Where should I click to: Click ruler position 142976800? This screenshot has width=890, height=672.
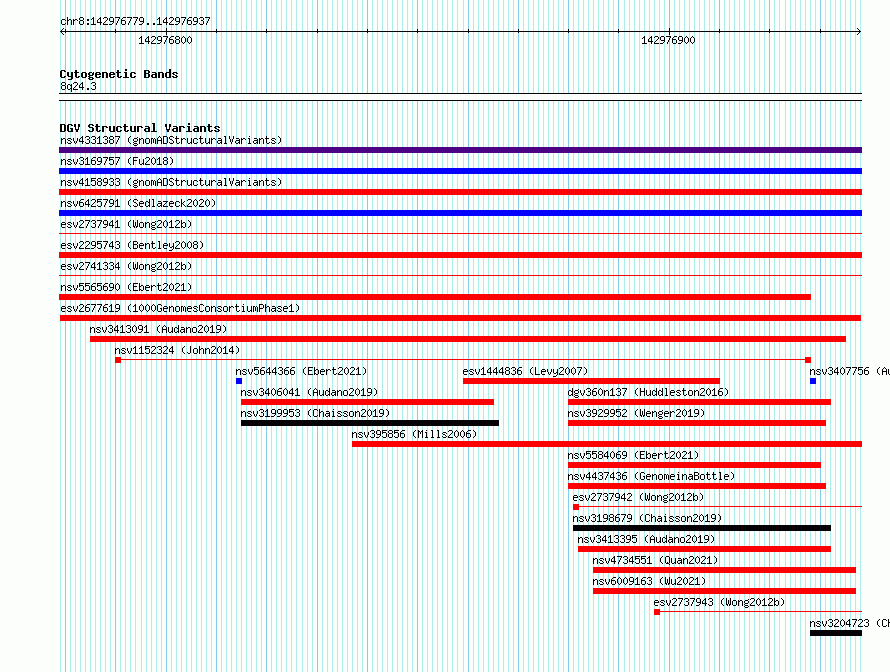point(165,40)
